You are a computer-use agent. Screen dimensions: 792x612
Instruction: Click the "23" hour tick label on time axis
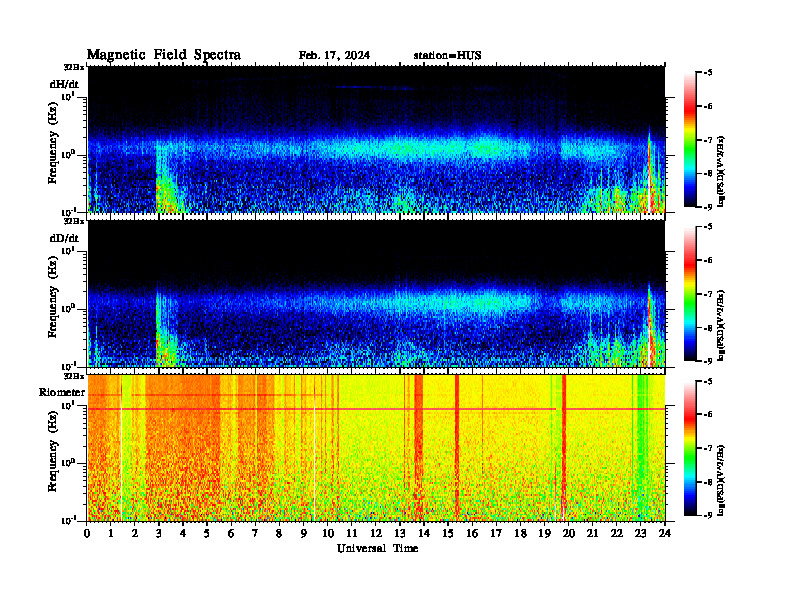[x=640, y=533]
